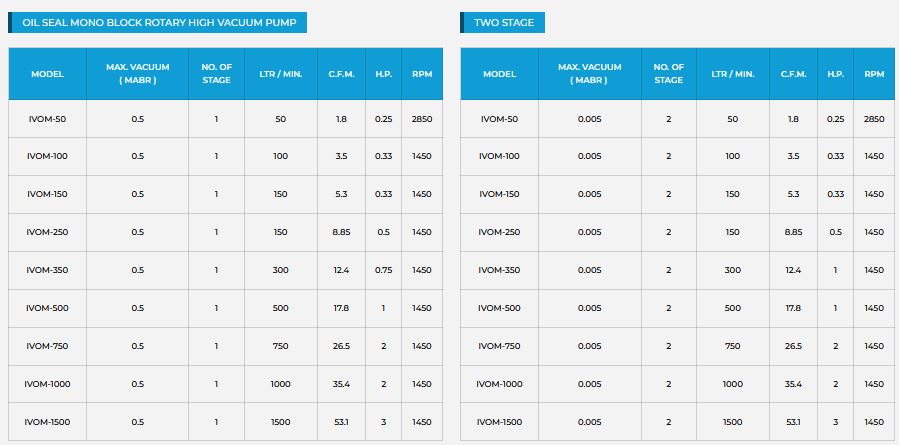Click H.P. column header in left table
Viewport: 899px width, 445px height.
coord(383,74)
